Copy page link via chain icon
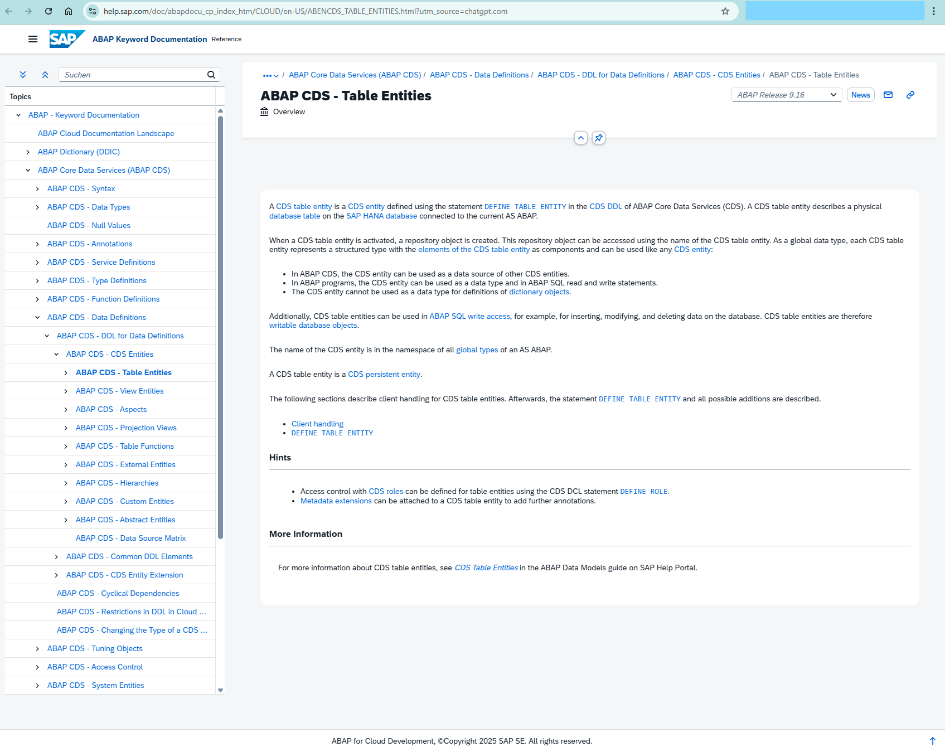This screenshot has height=747, width=945. click(x=911, y=95)
